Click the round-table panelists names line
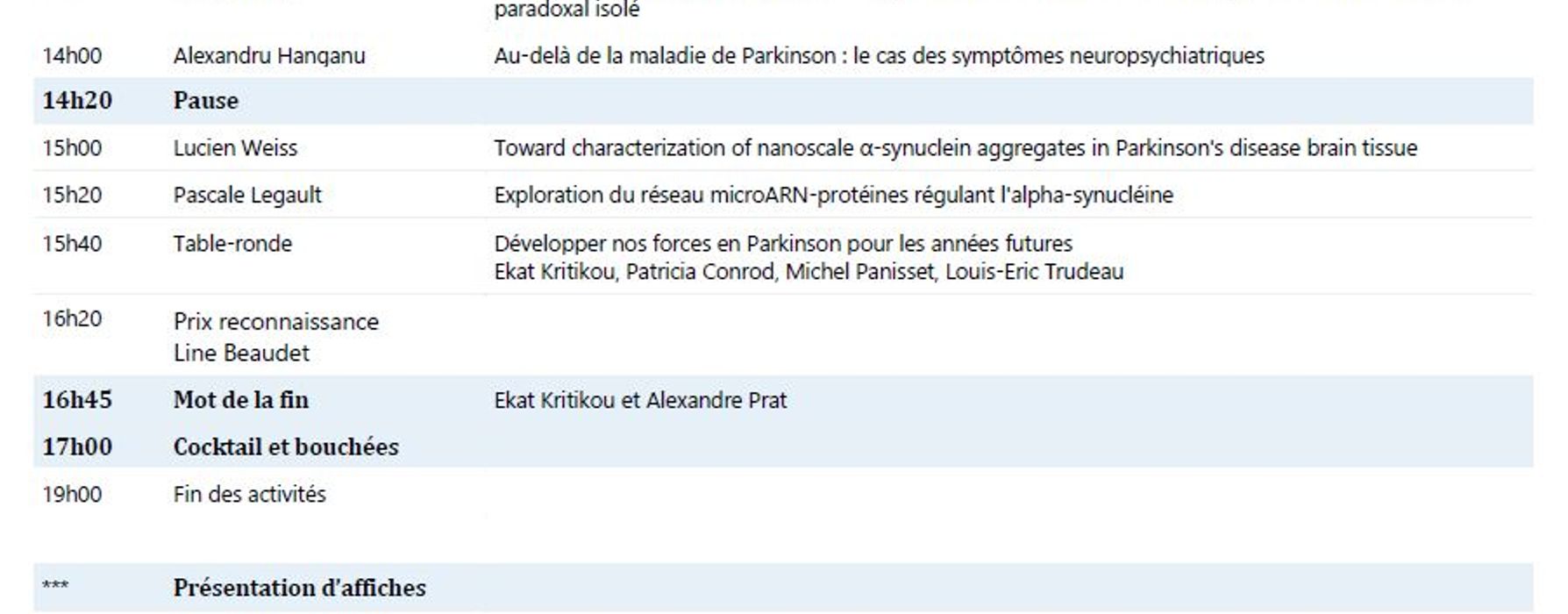Screen dimensions: 1568x614 click(x=808, y=272)
